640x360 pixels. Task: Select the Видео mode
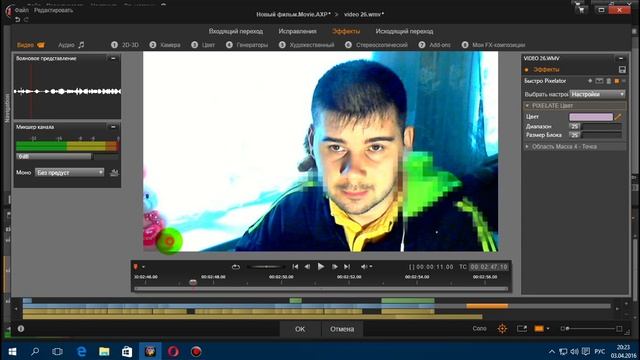point(31,45)
